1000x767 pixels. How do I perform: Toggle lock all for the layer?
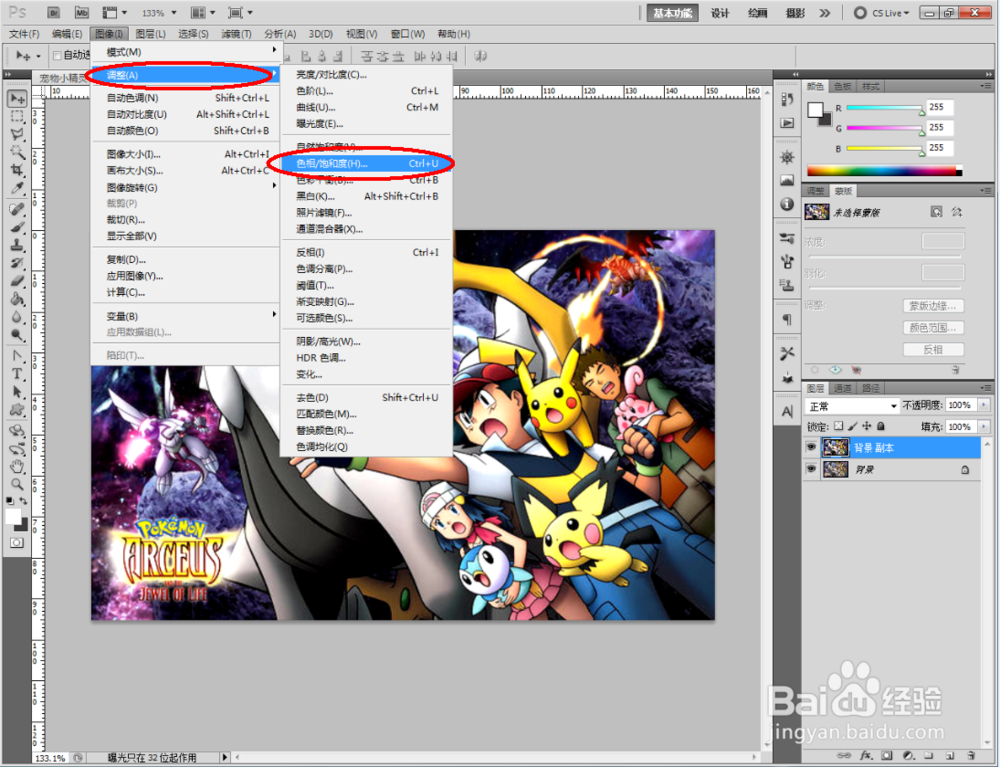coord(881,426)
